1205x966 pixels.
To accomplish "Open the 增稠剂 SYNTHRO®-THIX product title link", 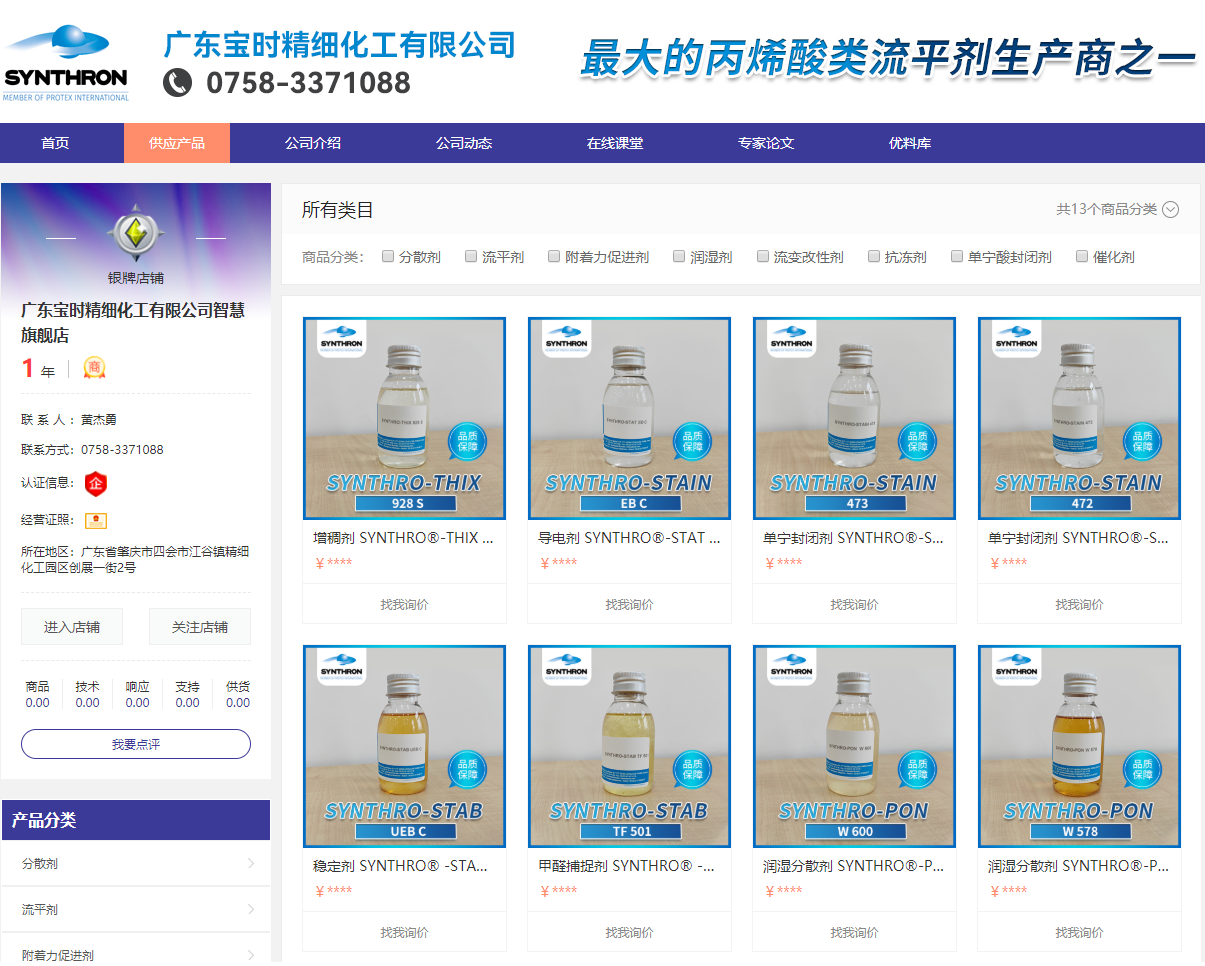I will pos(404,538).
